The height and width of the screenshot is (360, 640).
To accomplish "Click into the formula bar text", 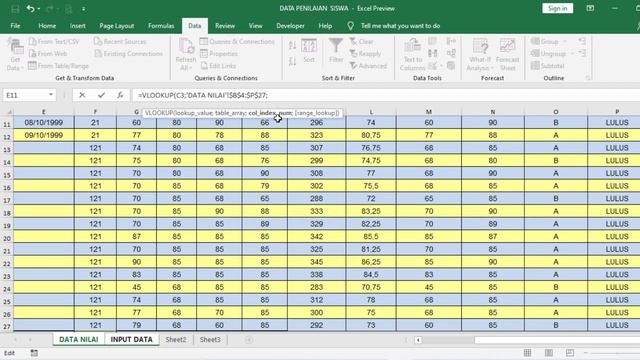I will coord(203,95).
